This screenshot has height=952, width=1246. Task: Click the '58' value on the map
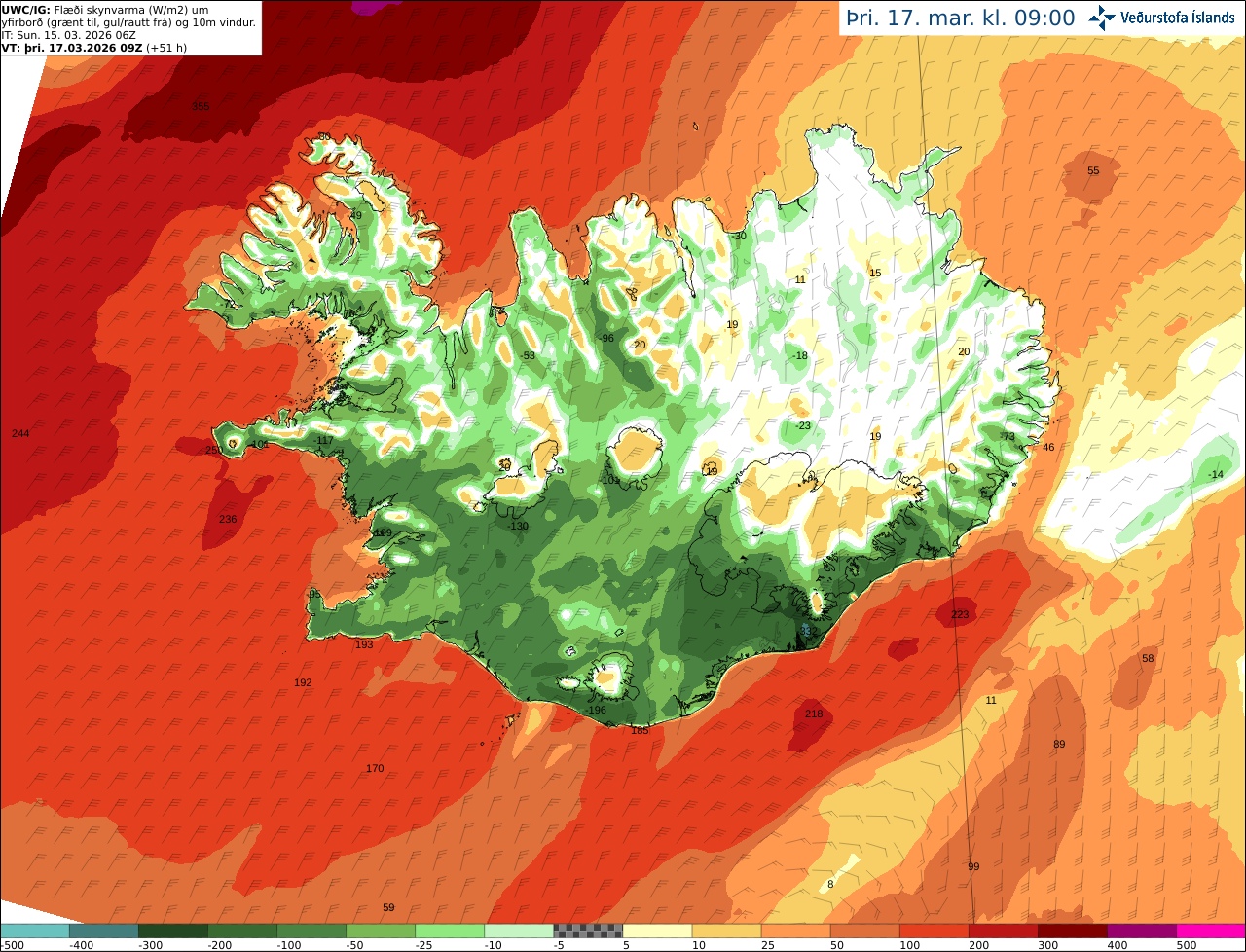tap(1148, 658)
